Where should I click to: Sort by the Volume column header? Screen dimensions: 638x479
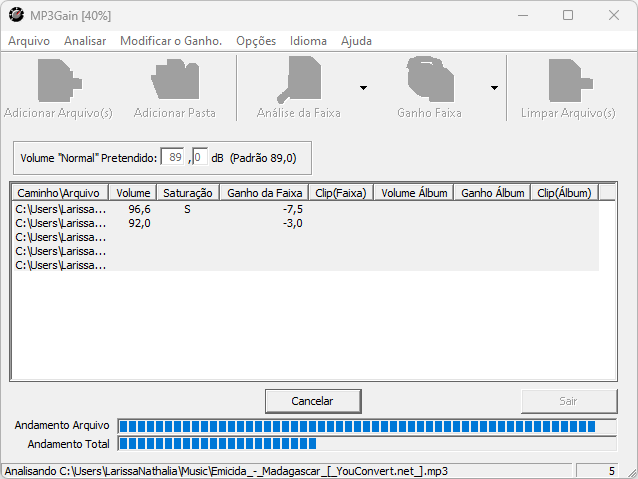133,192
